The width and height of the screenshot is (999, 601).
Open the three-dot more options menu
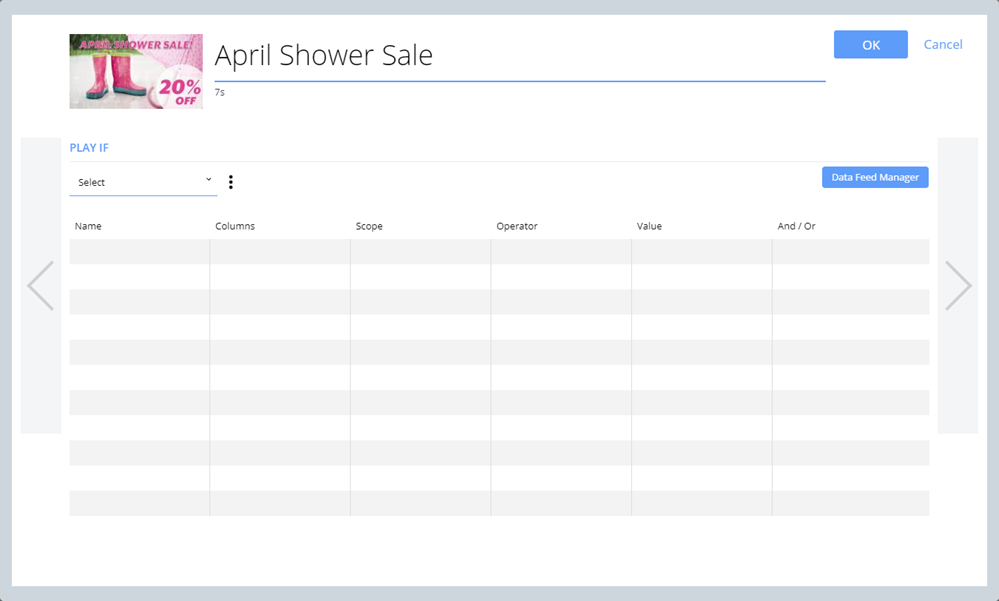[x=231, y=182]
